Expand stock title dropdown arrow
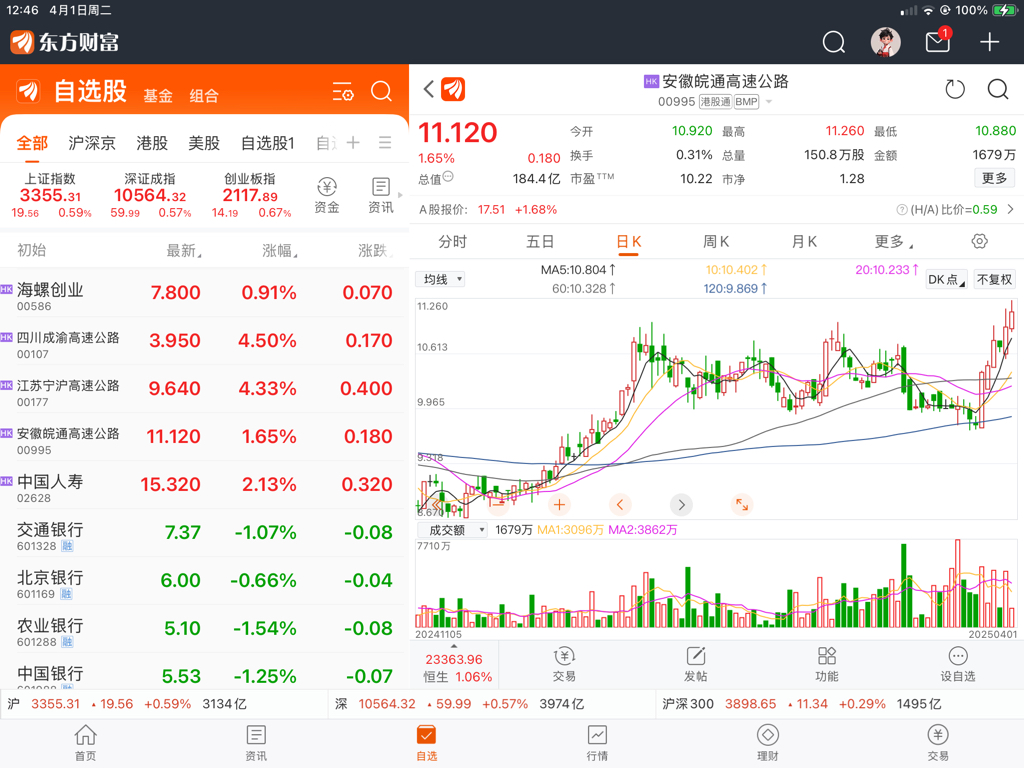Screen dimensions: 1024x768 click(x=769, y=102)
